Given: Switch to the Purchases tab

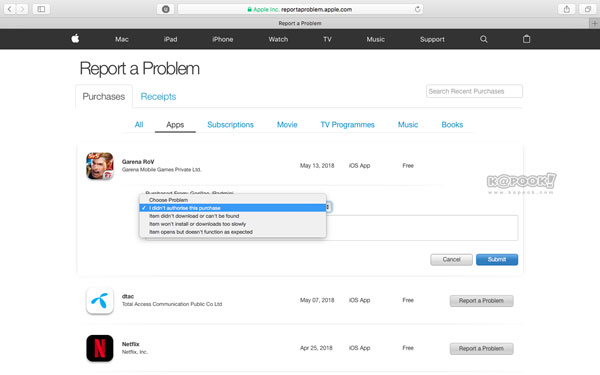Looking at the screenshot, I should 104,96.
